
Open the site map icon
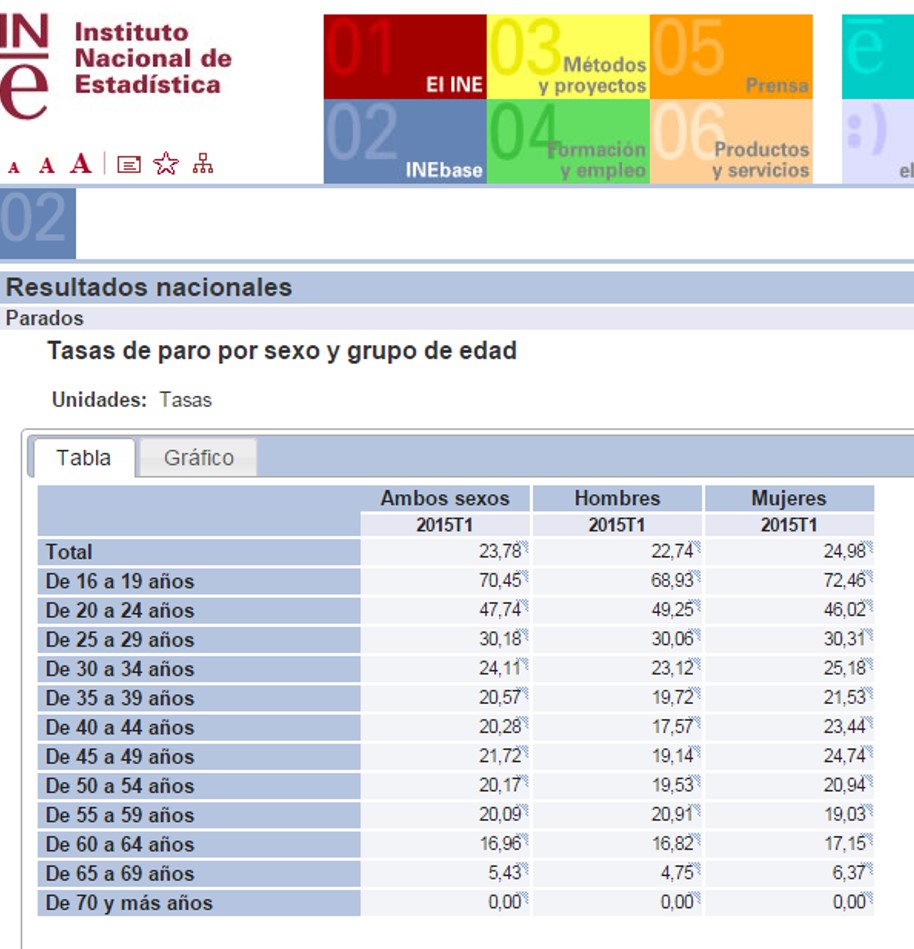[x=203, y=165]
